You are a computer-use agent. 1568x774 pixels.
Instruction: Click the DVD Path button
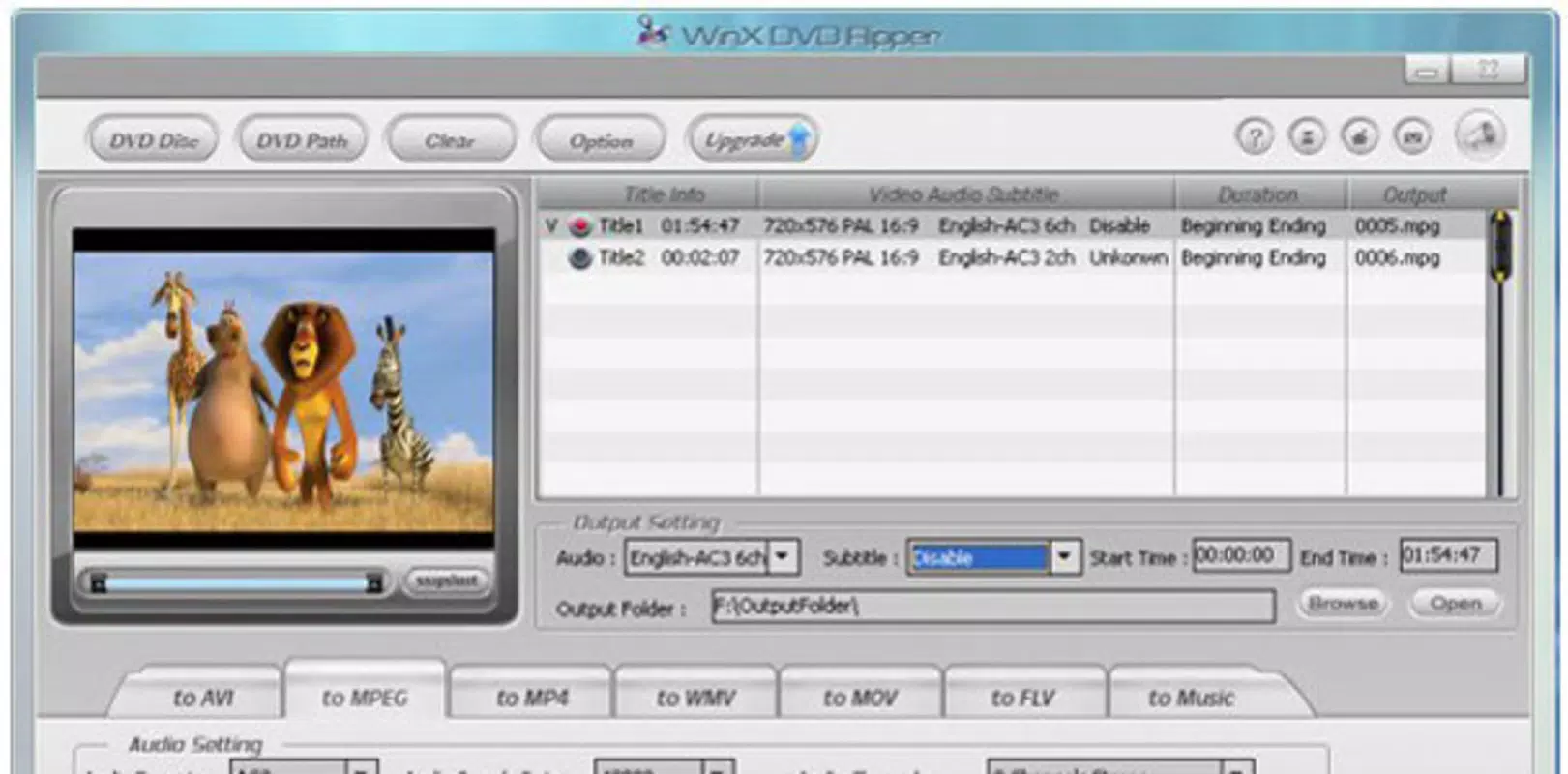tap(302, 140)
